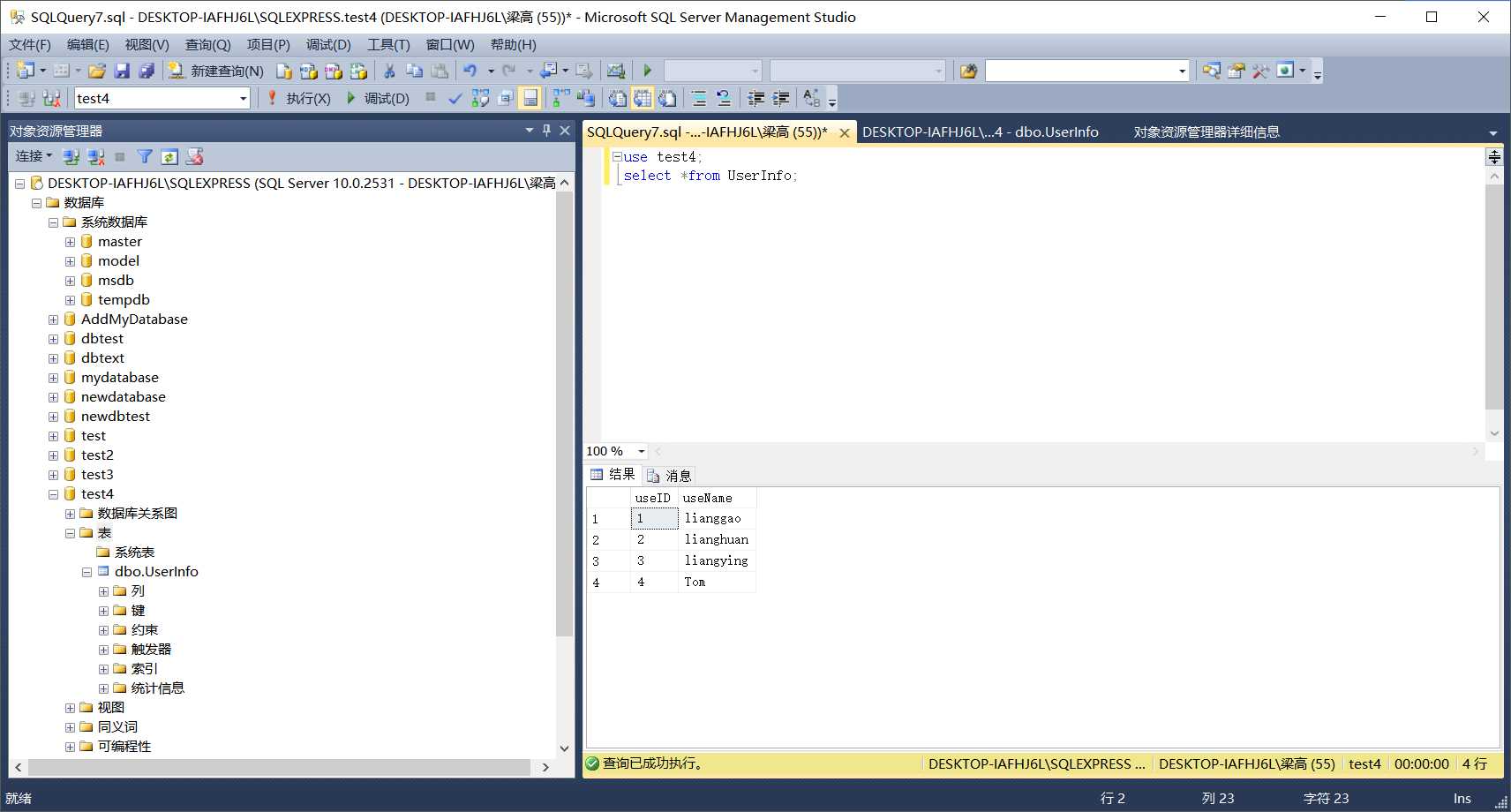
Task: Click the Find in Files folder icon
Action: (968, 71)
